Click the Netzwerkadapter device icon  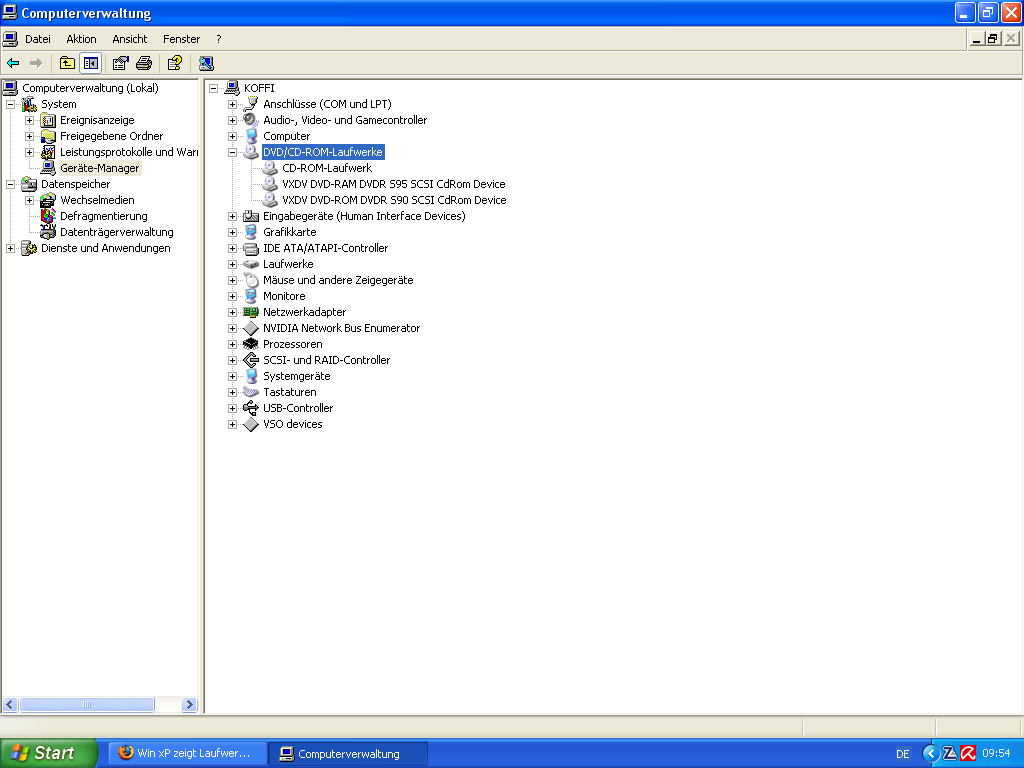click(251, 312)
